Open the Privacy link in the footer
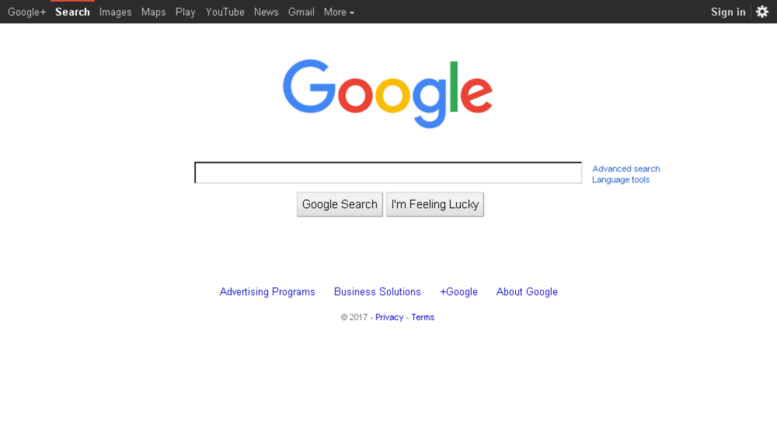Screen dimensions: 777x423 389,317
